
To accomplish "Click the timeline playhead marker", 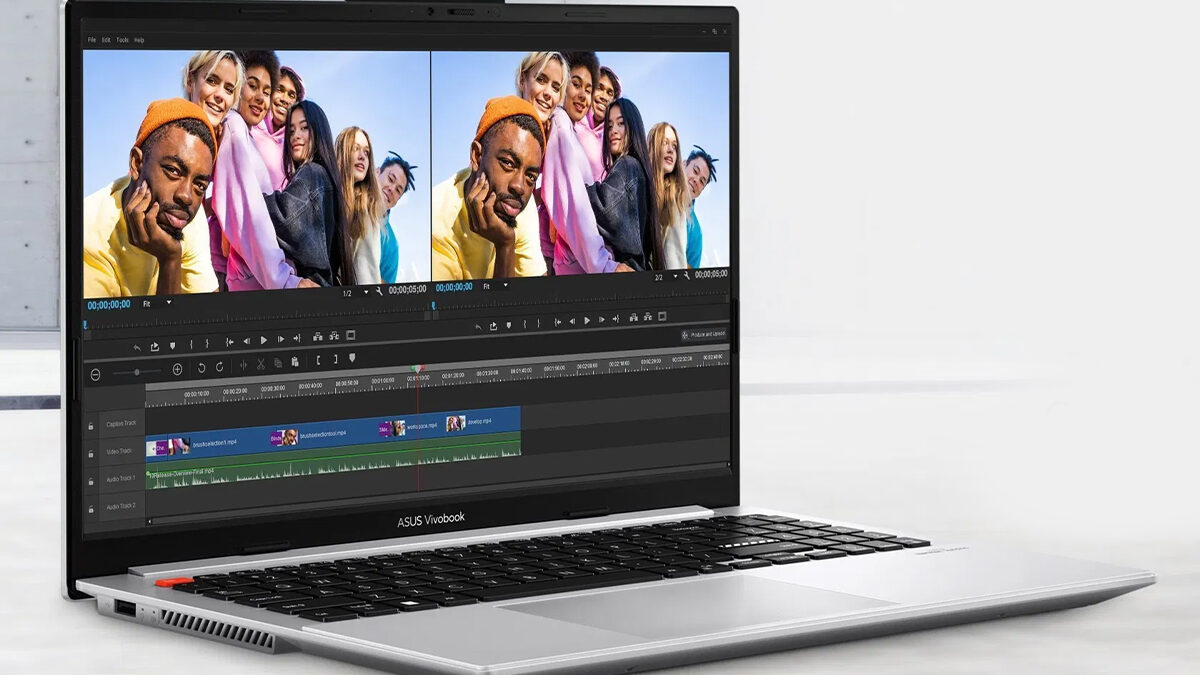I will (x=417, y=370).
